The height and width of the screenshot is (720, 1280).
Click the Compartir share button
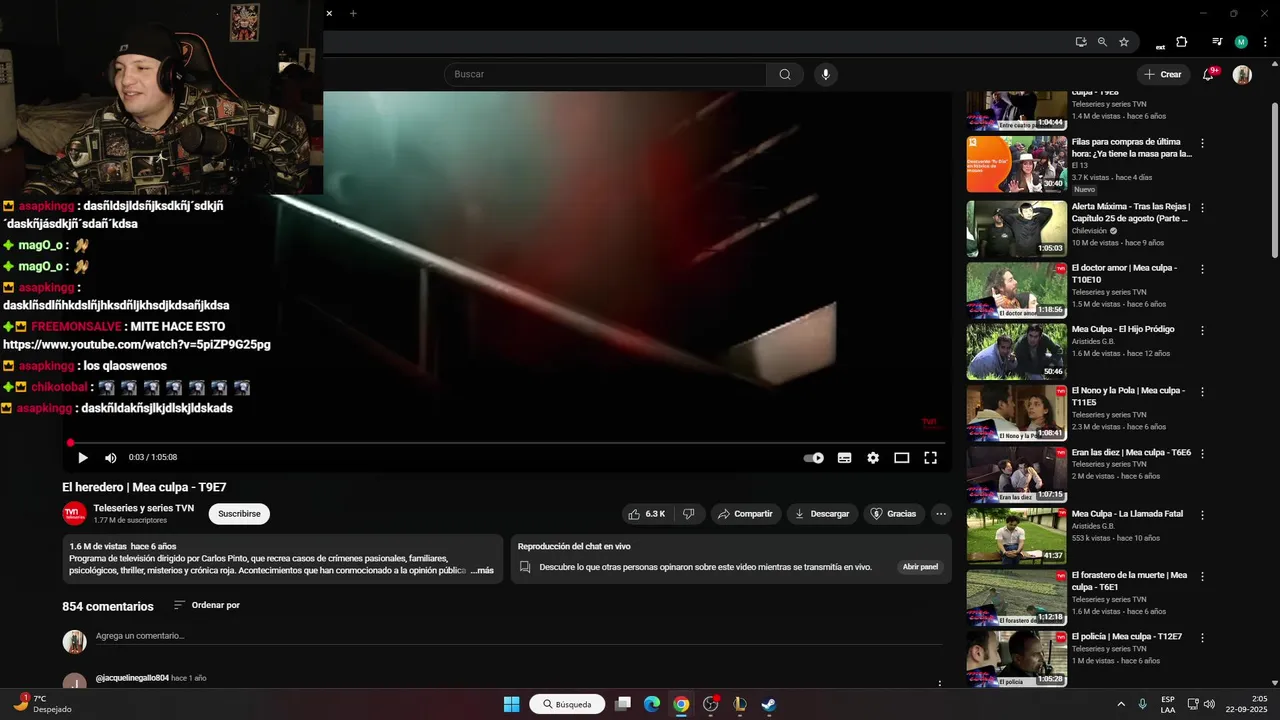click(746, 514)
